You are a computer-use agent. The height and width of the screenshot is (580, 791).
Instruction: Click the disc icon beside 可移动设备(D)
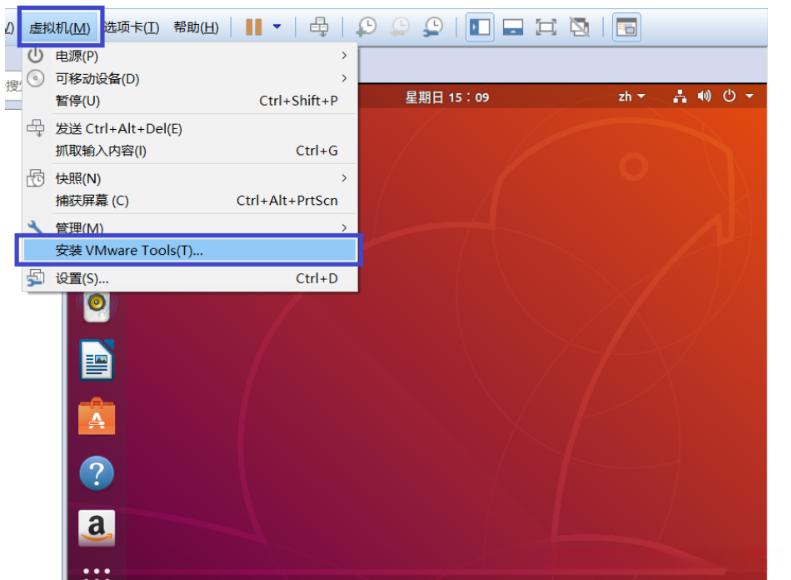click(35, 78)
